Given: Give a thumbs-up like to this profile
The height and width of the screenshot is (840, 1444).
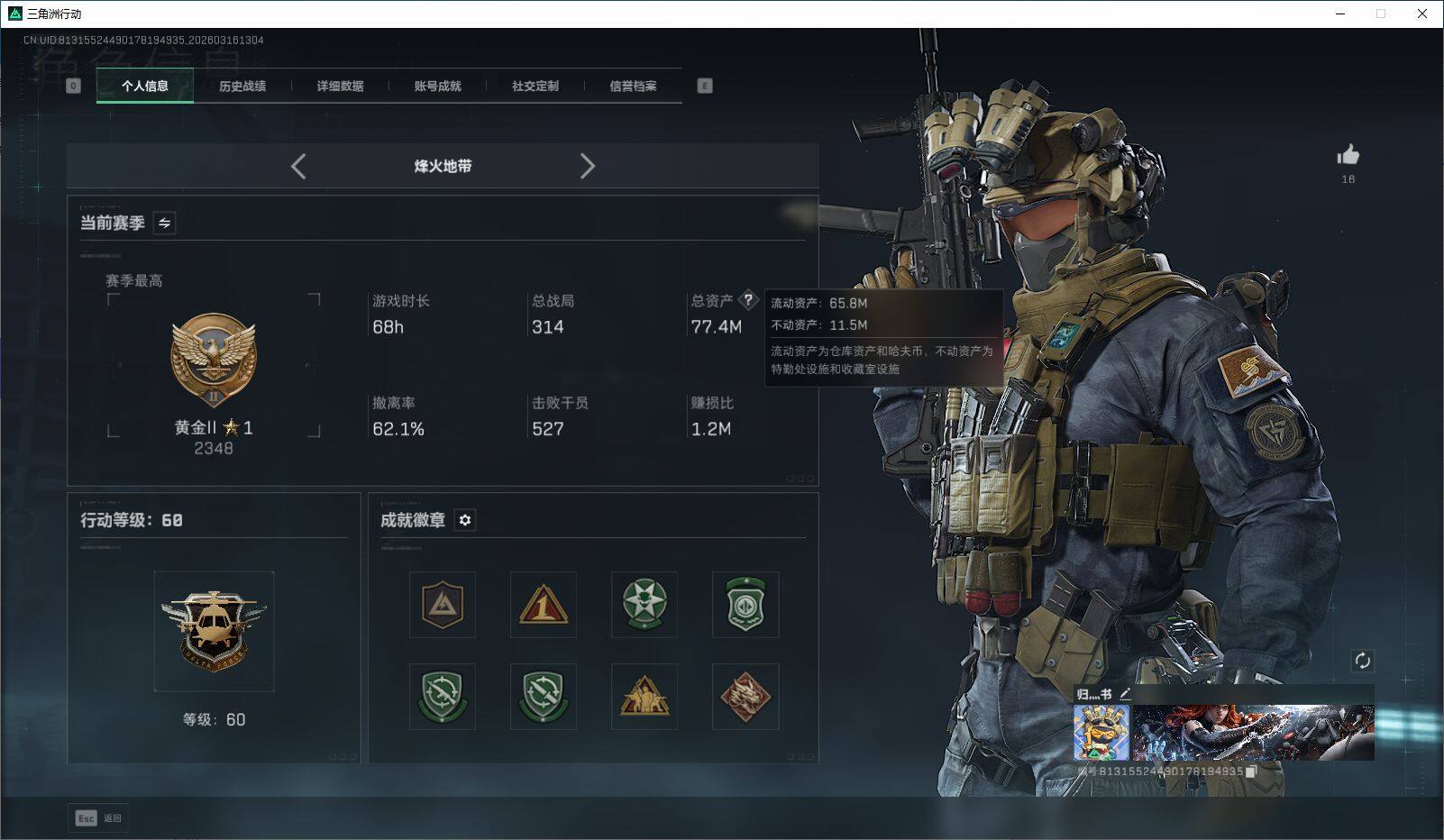Looking at the screenshot, I should (x=1348, y=155).
